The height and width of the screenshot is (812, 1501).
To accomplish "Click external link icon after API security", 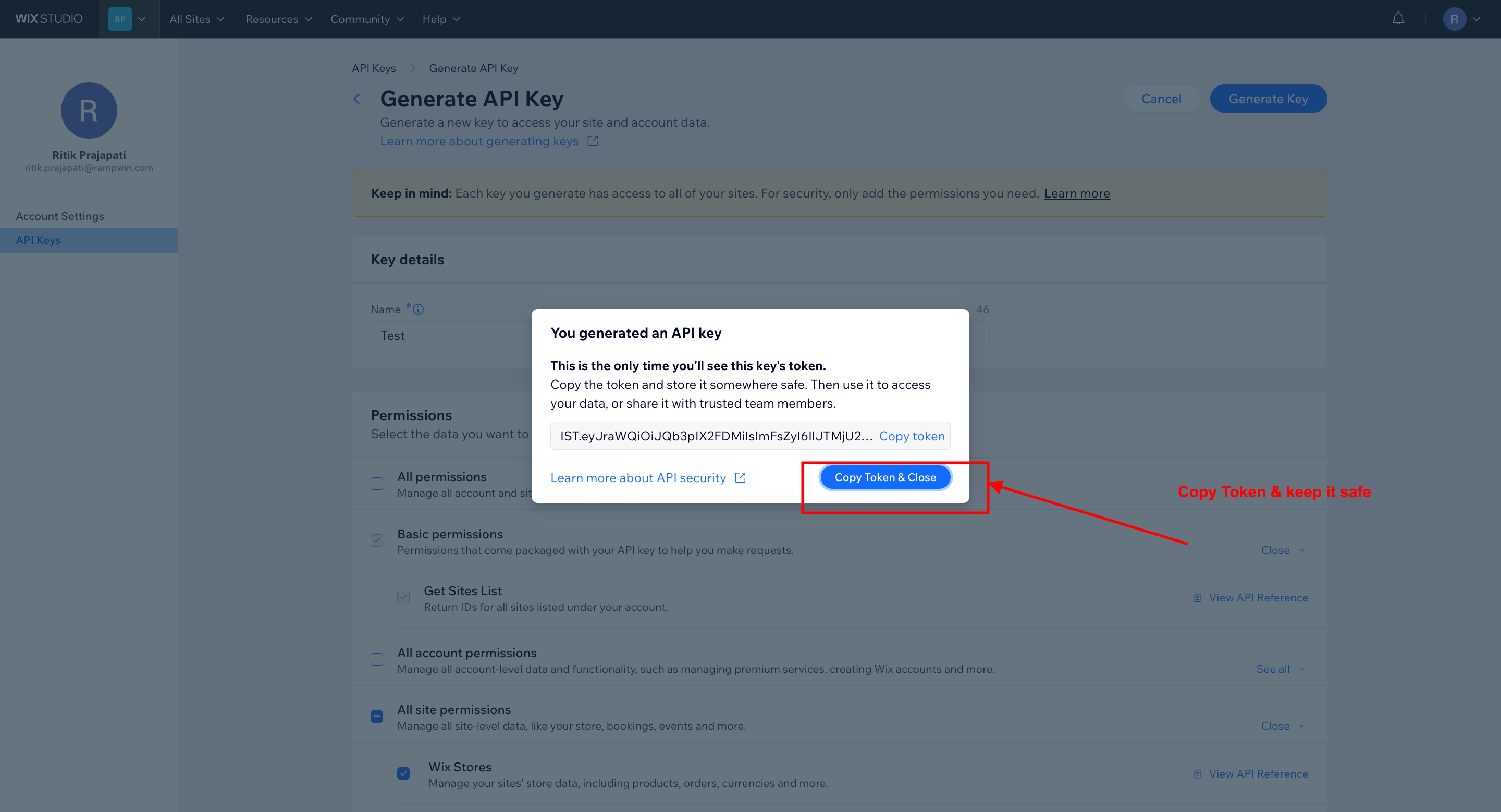I will pyautogui.click(x=740, y=477).
